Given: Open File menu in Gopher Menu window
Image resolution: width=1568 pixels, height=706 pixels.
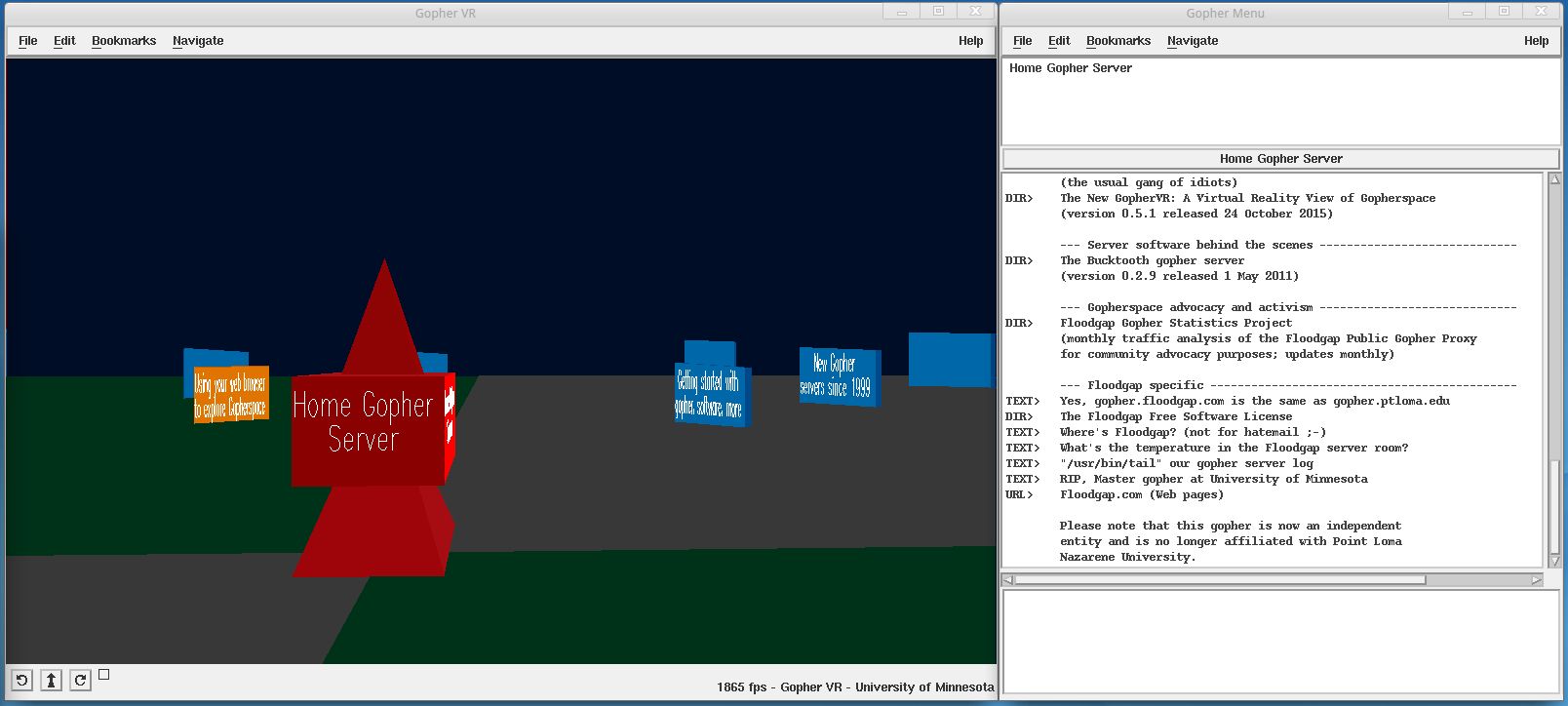Looking at the screenshot, I should coord(1023,41).
